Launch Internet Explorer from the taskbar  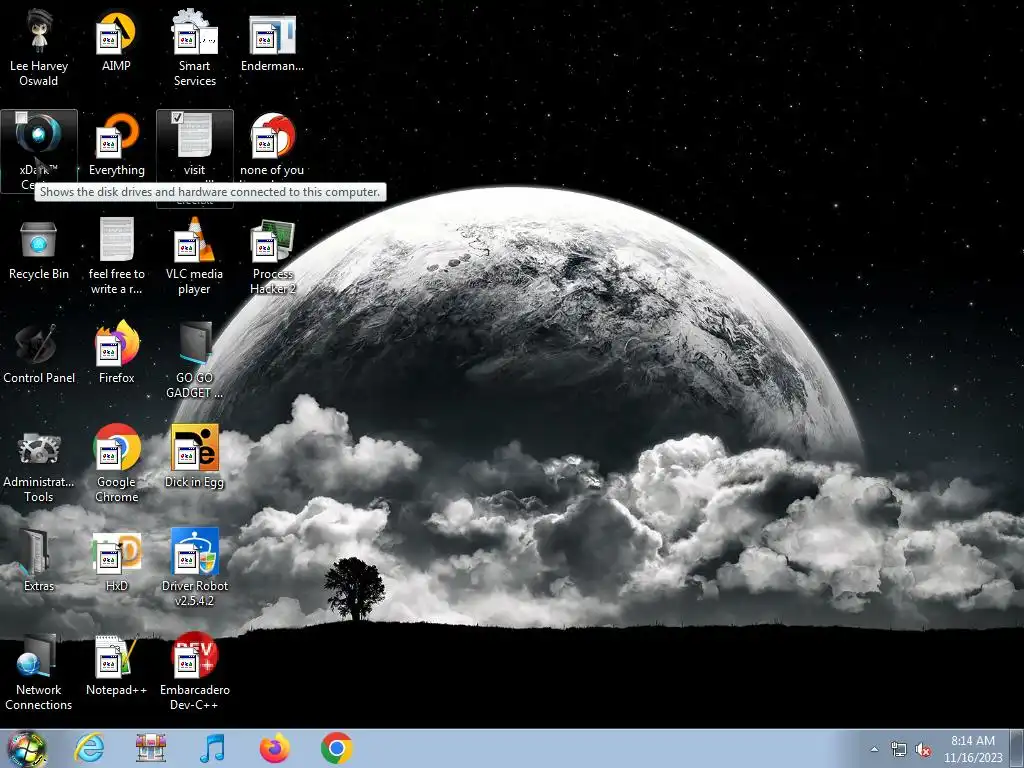[x=89, y=748]
